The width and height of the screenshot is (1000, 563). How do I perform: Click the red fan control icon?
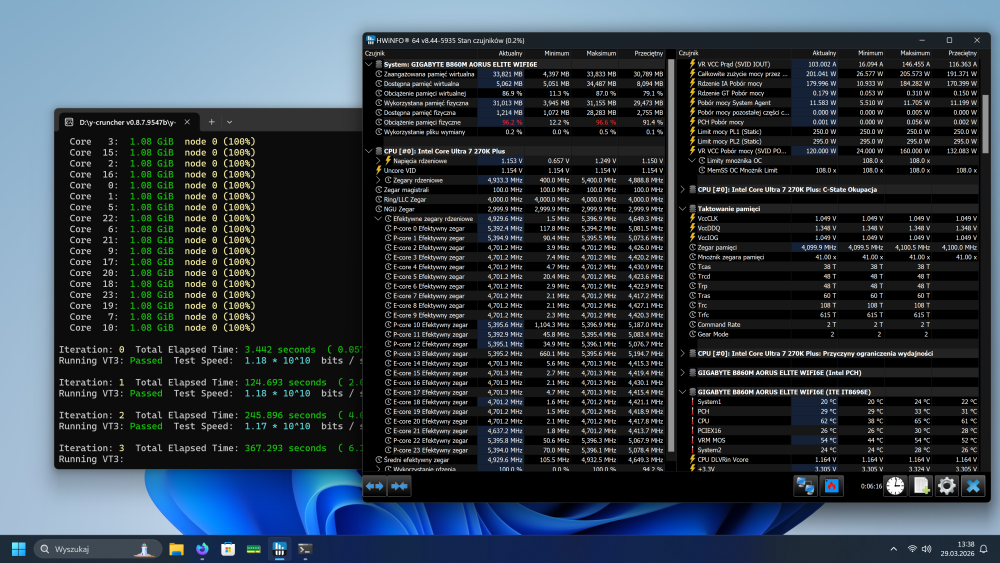tap(831, 486)
